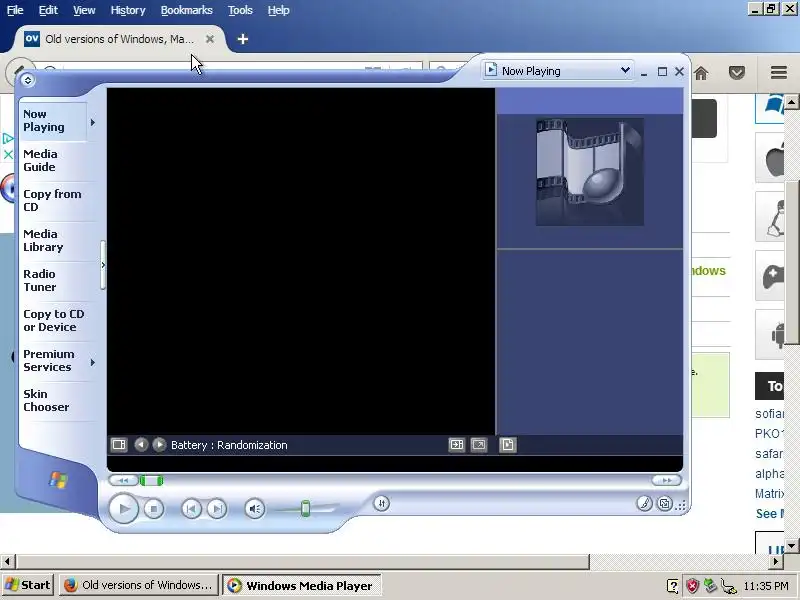Click the volume slider handle
This screenshot has width=800, height=600.
305,508
